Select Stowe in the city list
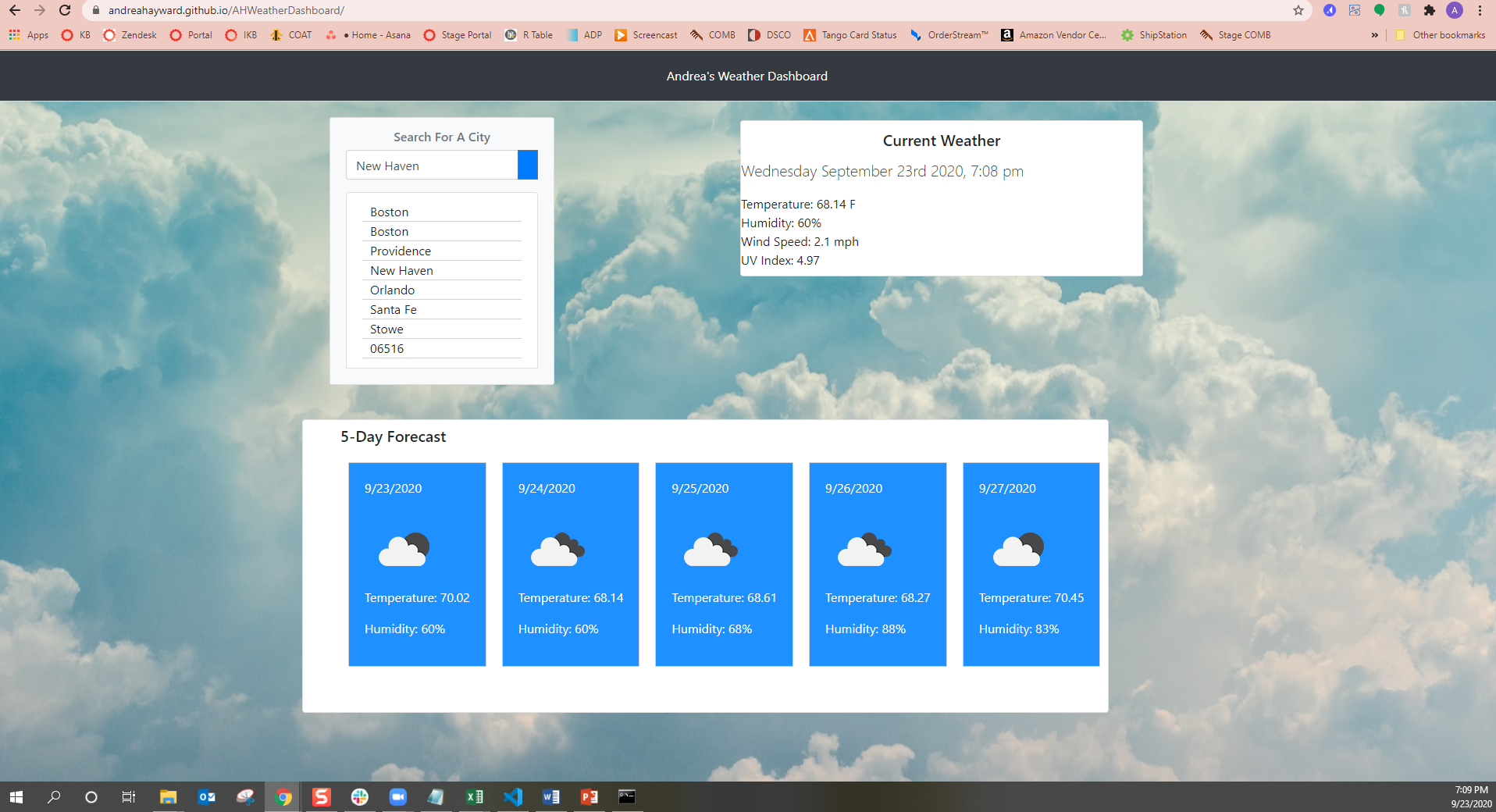 point(442,329)
